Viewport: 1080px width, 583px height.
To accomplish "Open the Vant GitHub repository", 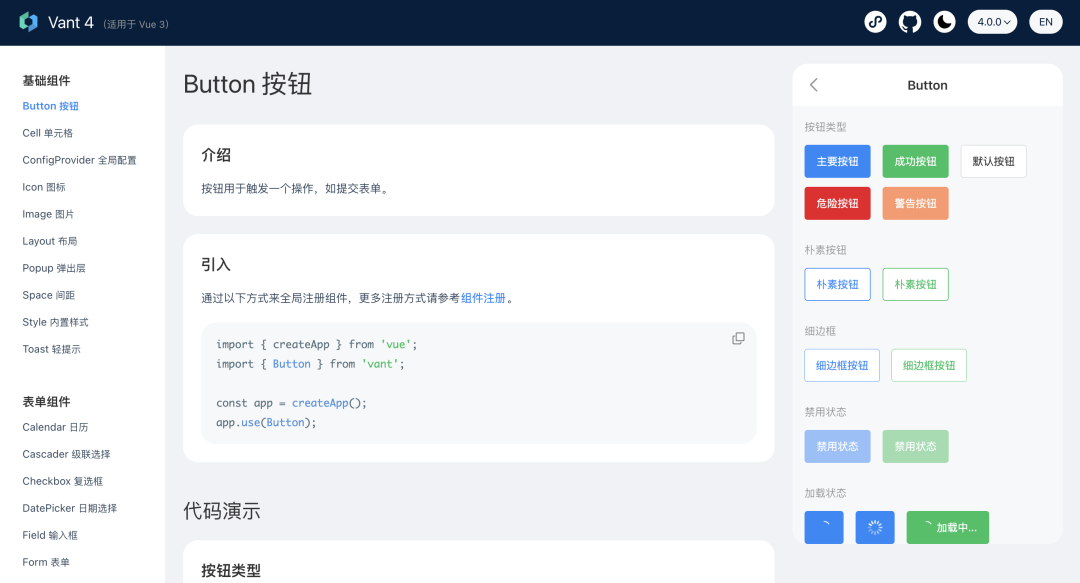I will 910,21.
